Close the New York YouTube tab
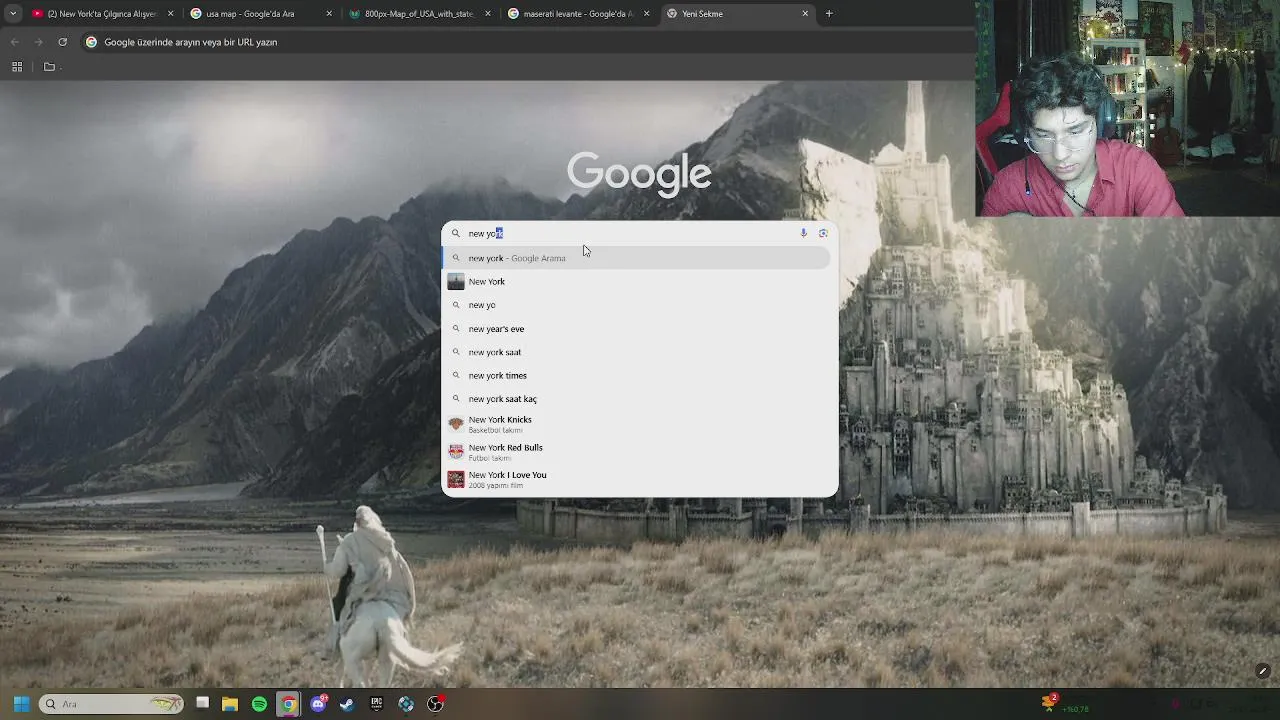This screenshot has height=720, width=1280. click(x=170, y=14)
